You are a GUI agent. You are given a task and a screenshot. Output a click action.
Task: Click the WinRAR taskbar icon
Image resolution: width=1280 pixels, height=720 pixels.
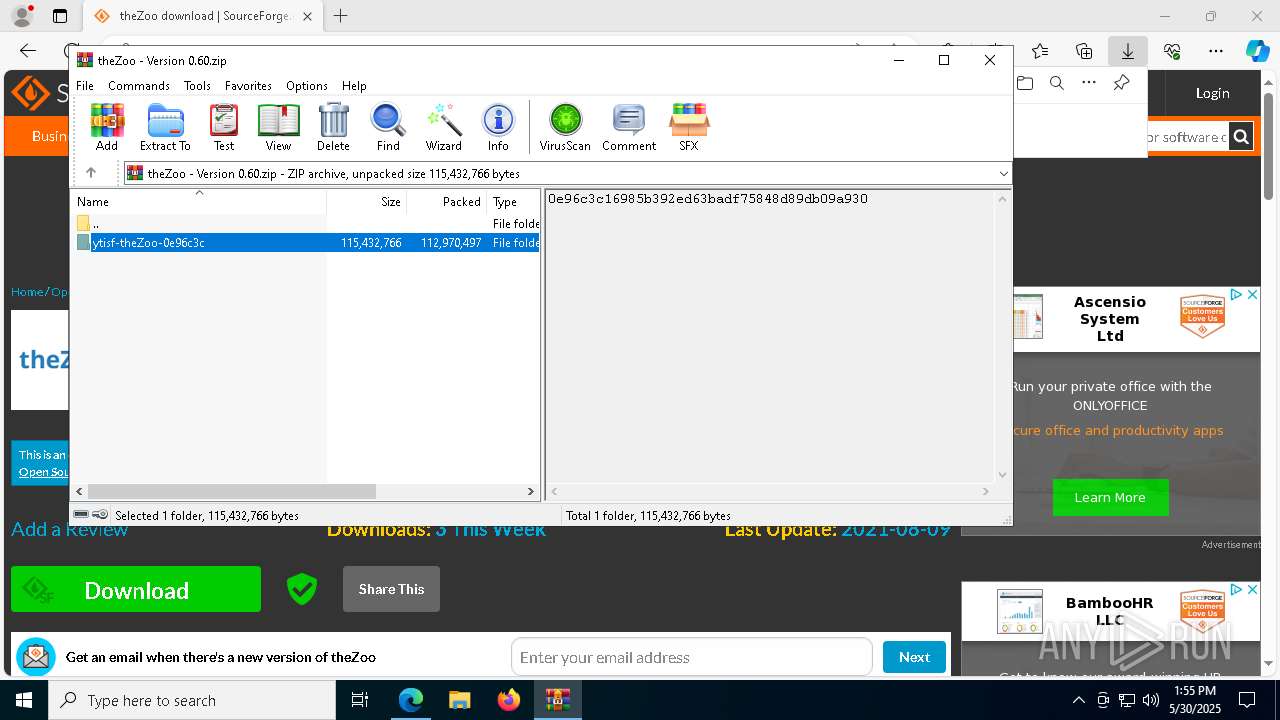click(558, 700)
